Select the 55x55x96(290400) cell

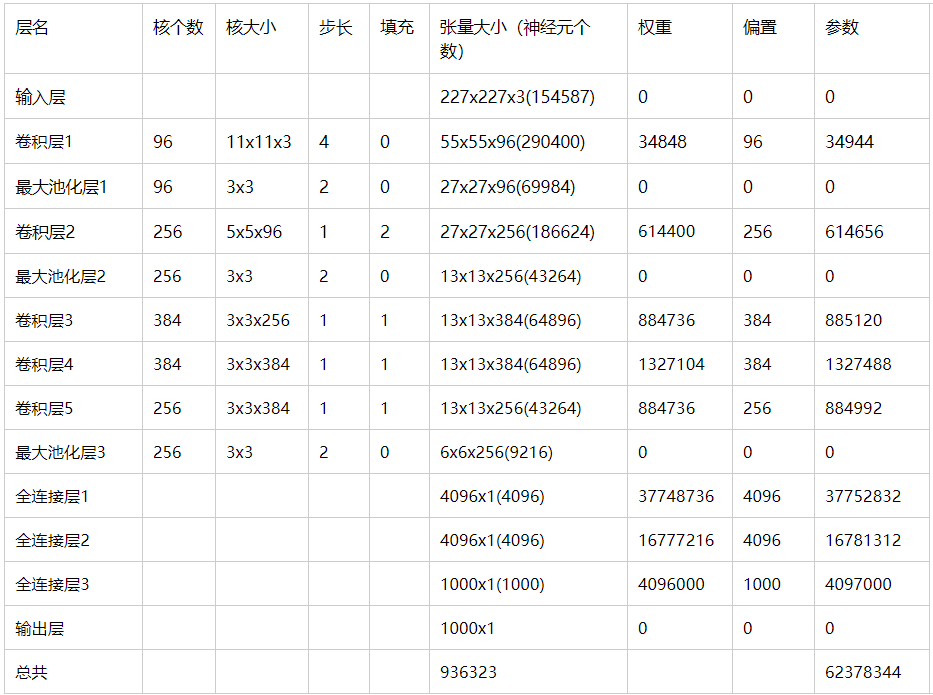[512, 142]
